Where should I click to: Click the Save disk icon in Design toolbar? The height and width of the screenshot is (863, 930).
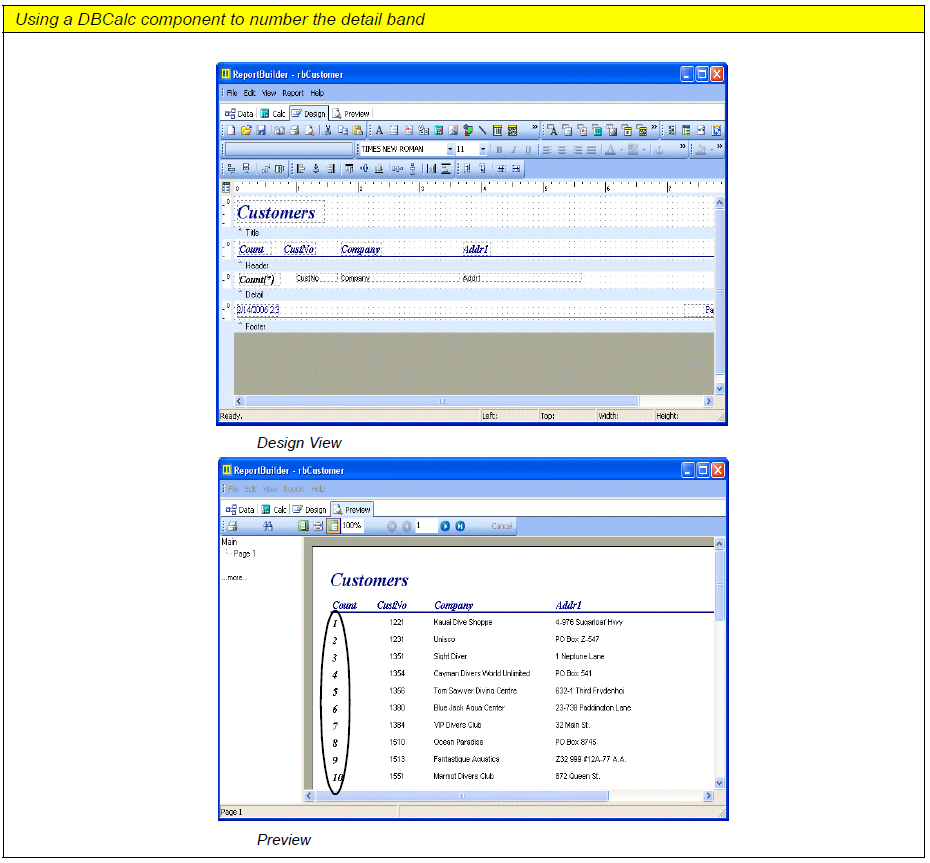(x=261, y=130)
